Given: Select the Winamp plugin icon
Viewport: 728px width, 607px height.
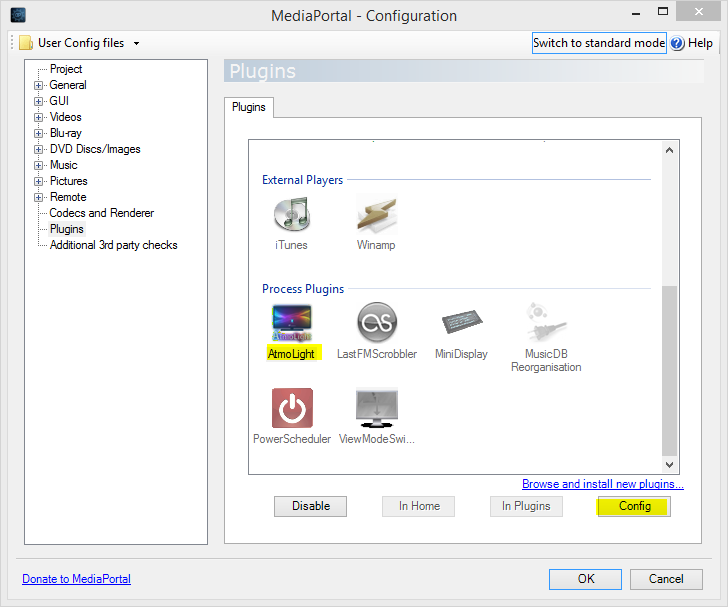Looking at the screenshot, I should click(x=377, y=214).
